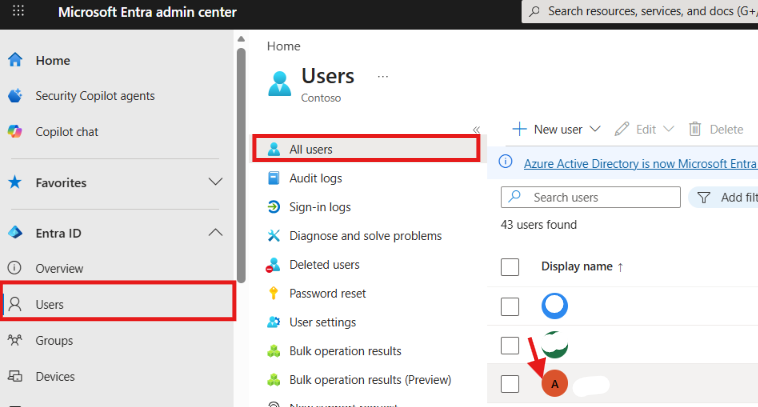
Task: Click Home breadcrumb link
Action: [x=284, y=46]
